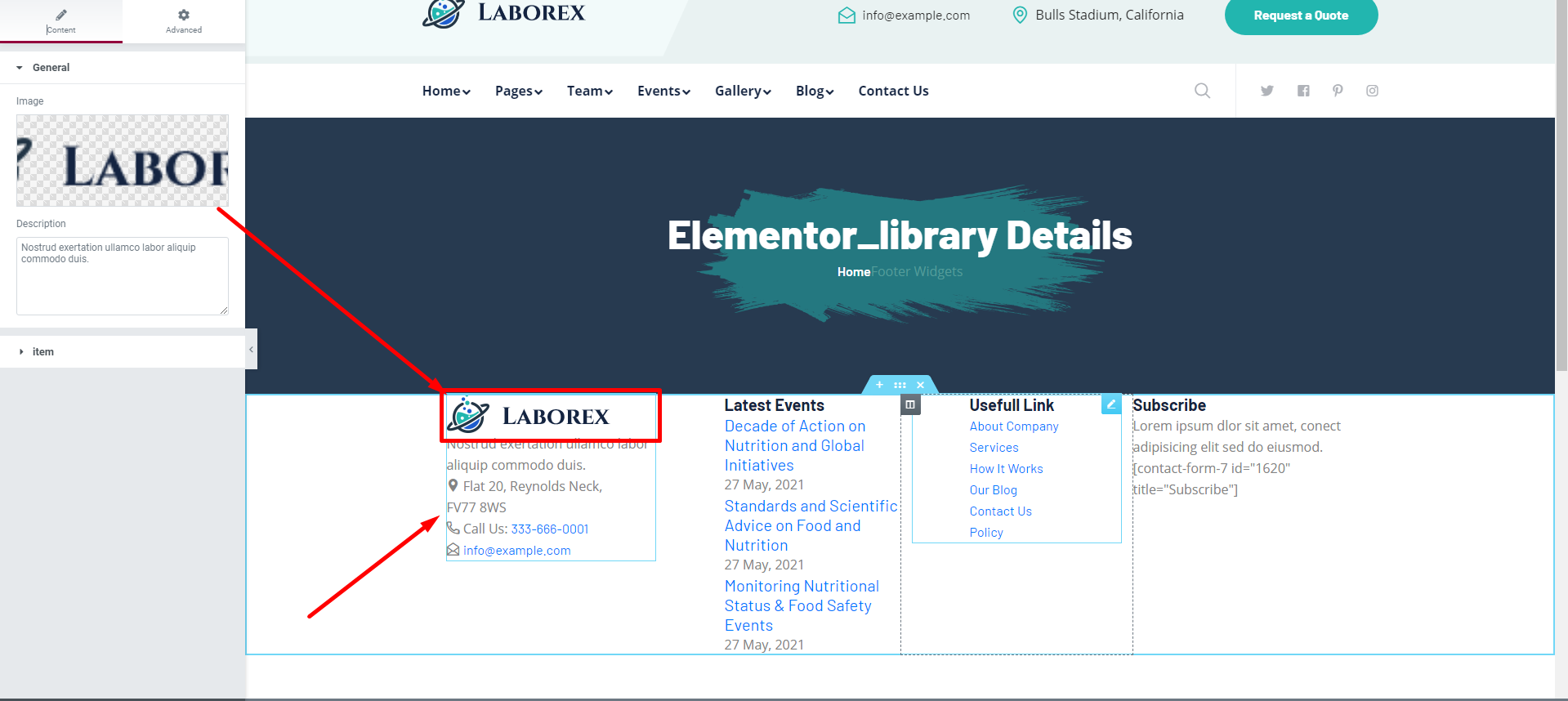Click the Twitter icon in header
Viewport: 1568px width, 701px height.
click(1266, 91)
